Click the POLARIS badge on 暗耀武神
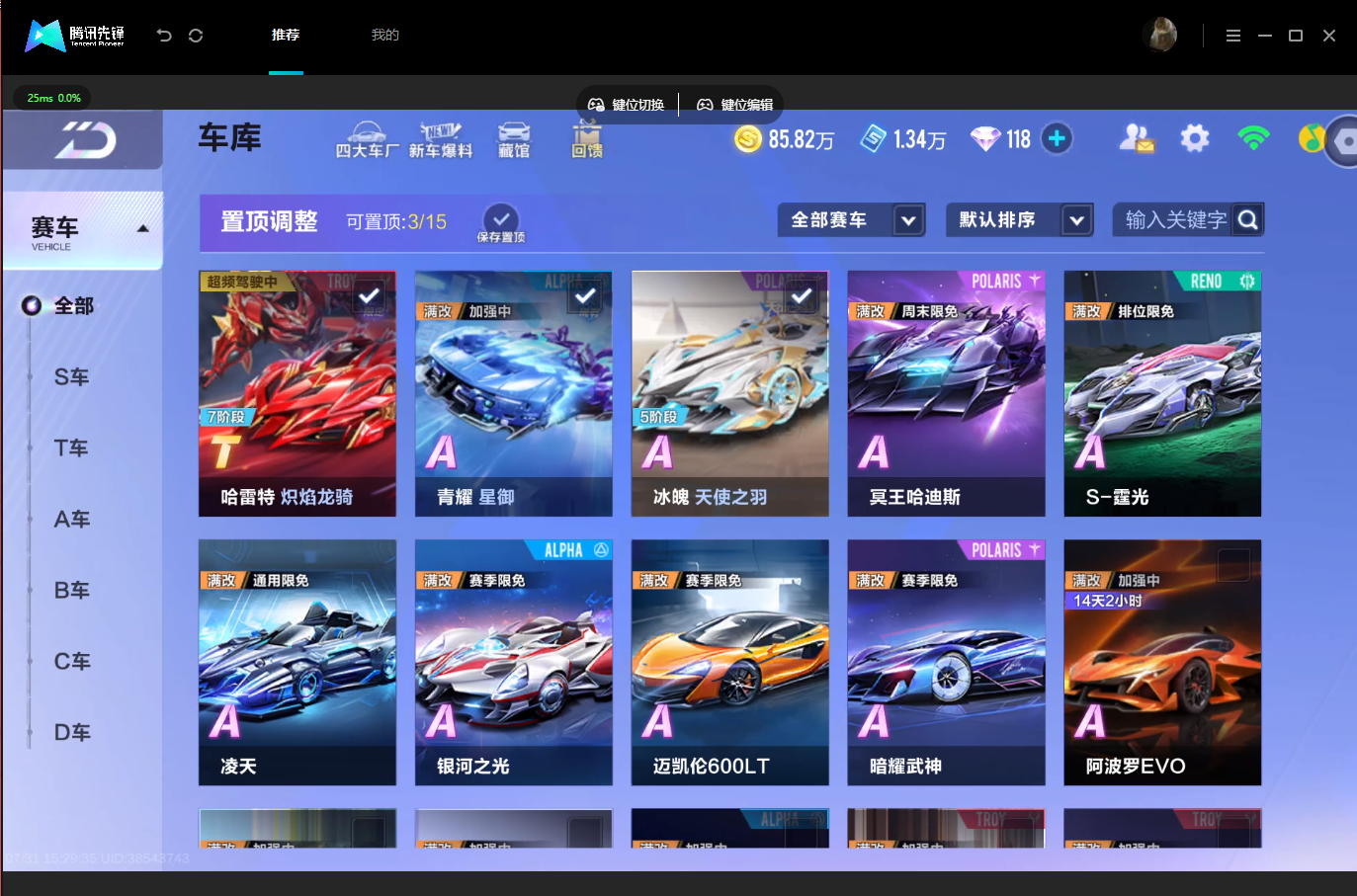The image size is (1357, 896). 1002,550
